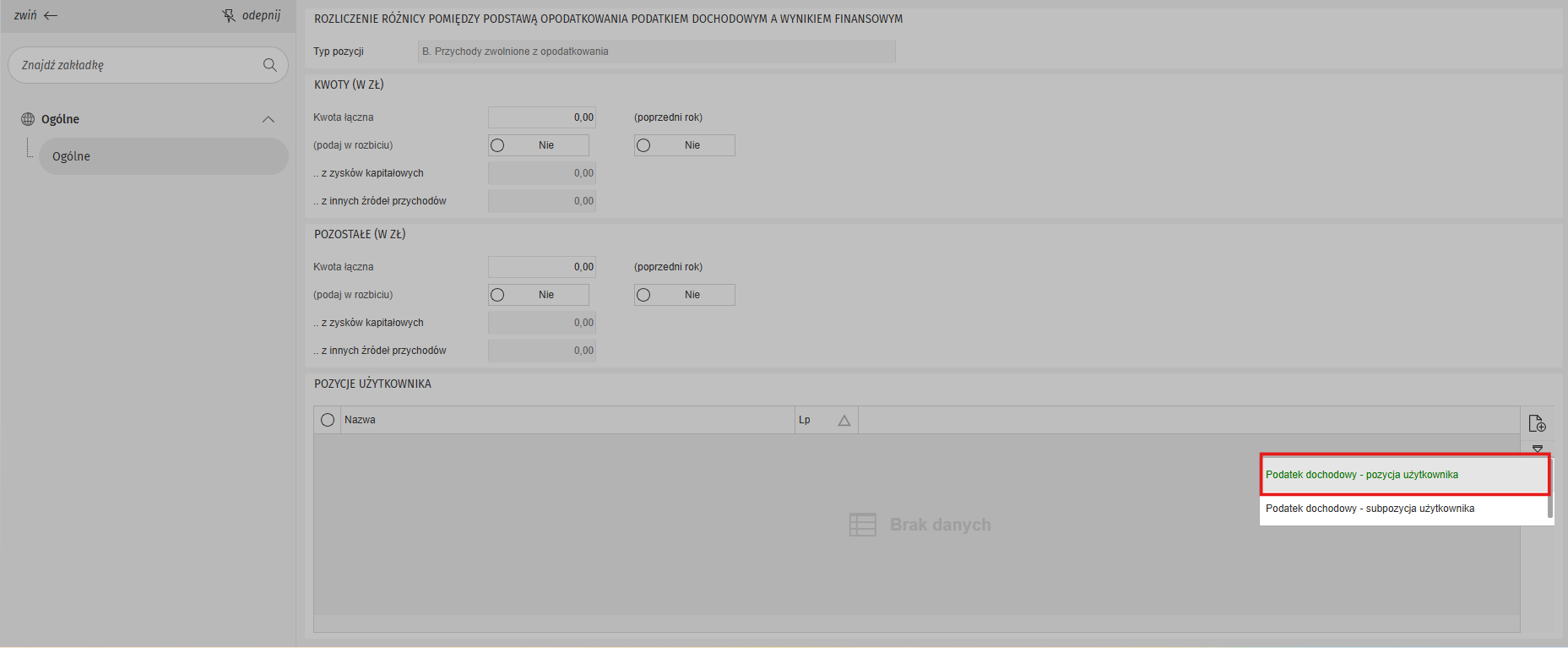Click the odepnij pin icon
Screen dimensions: 1568x648
[x=229, y=15]
